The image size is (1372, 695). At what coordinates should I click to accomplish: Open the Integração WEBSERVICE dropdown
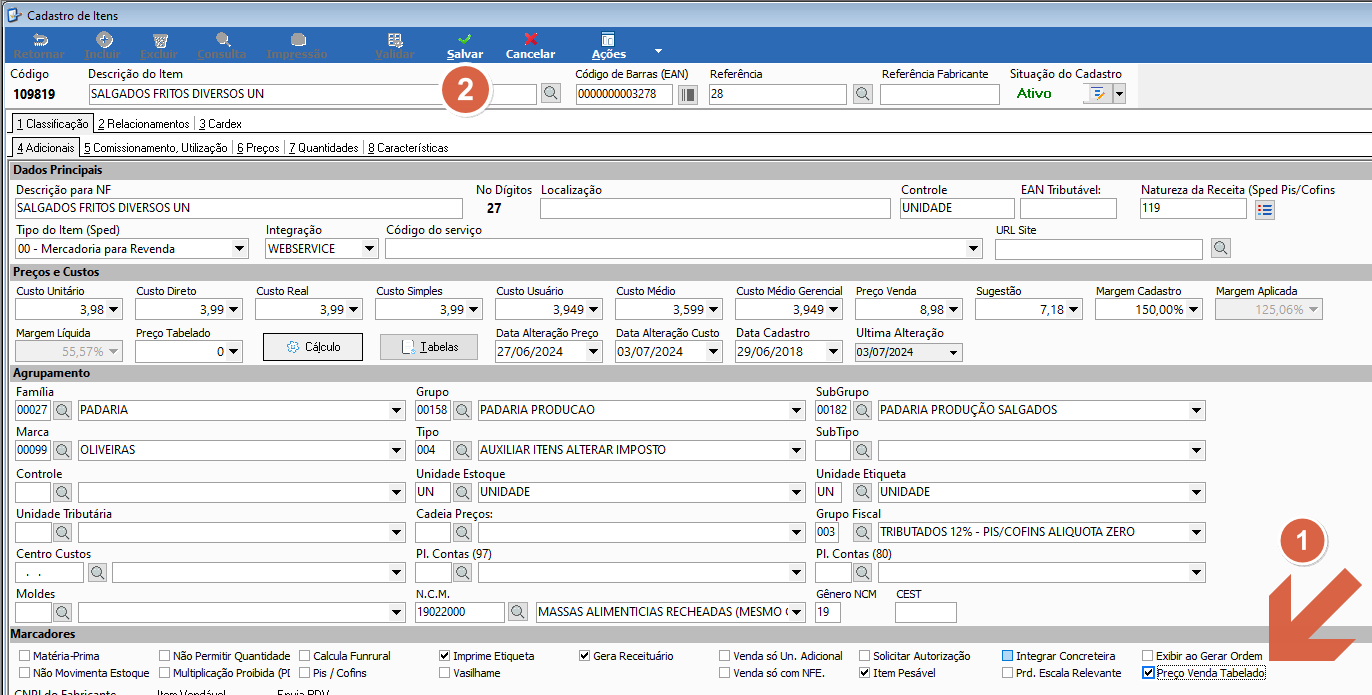[x=369, y=249]
